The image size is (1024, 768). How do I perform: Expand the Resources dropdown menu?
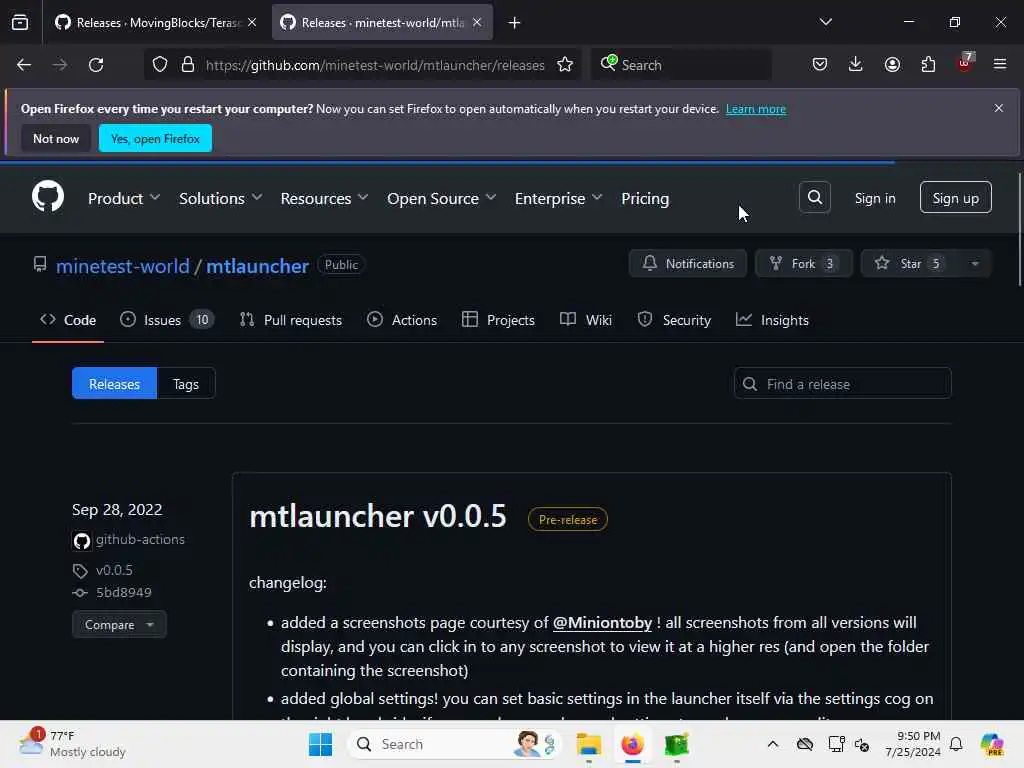point(324,199)
